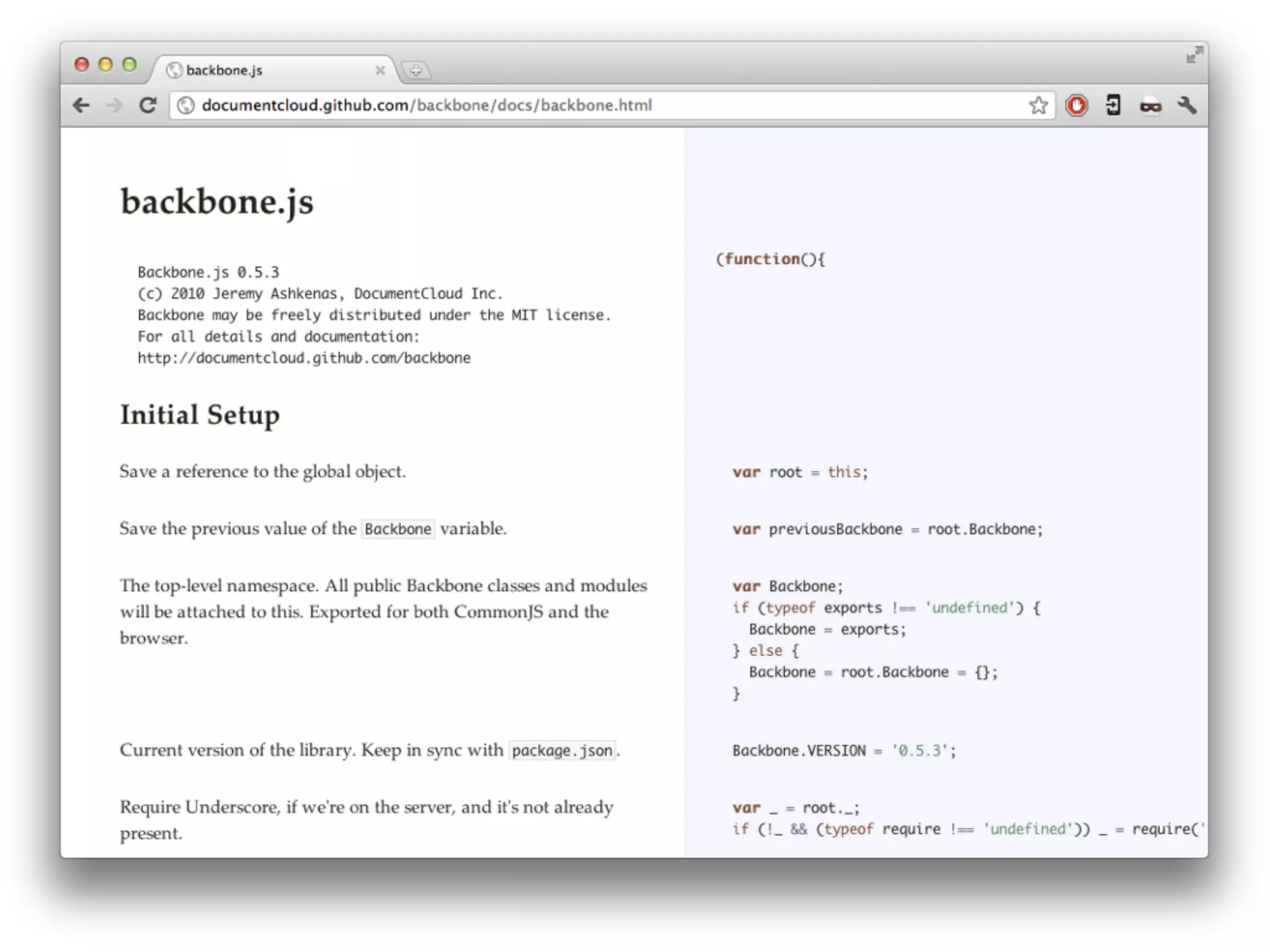Screen dimensions: 1270x952
Task: Click the MIT license sentence
Action: 375,315
